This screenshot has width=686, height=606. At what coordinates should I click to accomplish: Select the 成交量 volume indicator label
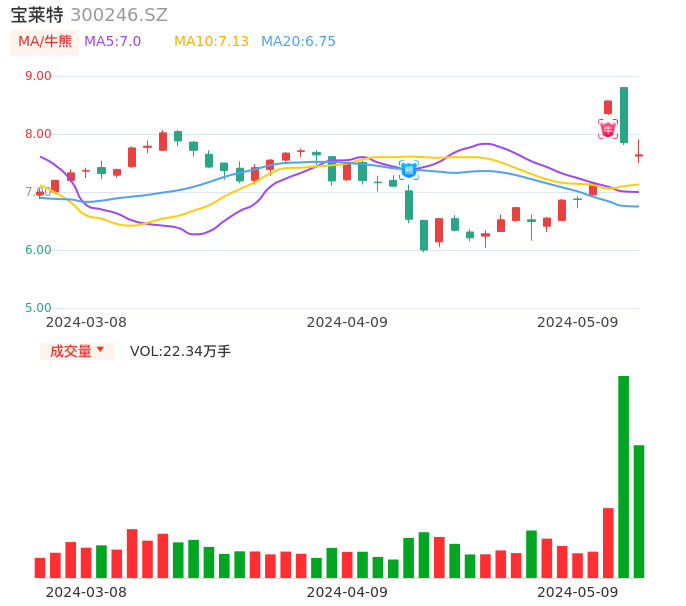(70, 351)
